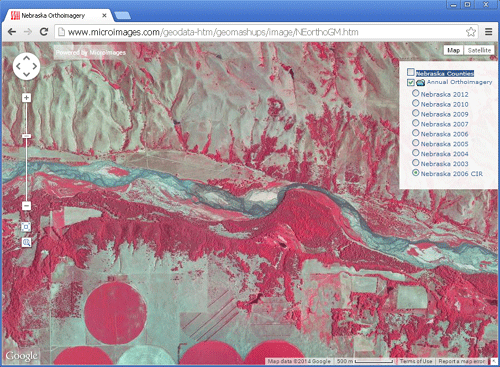
Task: Switch to Map view
Action: (453, 50)
